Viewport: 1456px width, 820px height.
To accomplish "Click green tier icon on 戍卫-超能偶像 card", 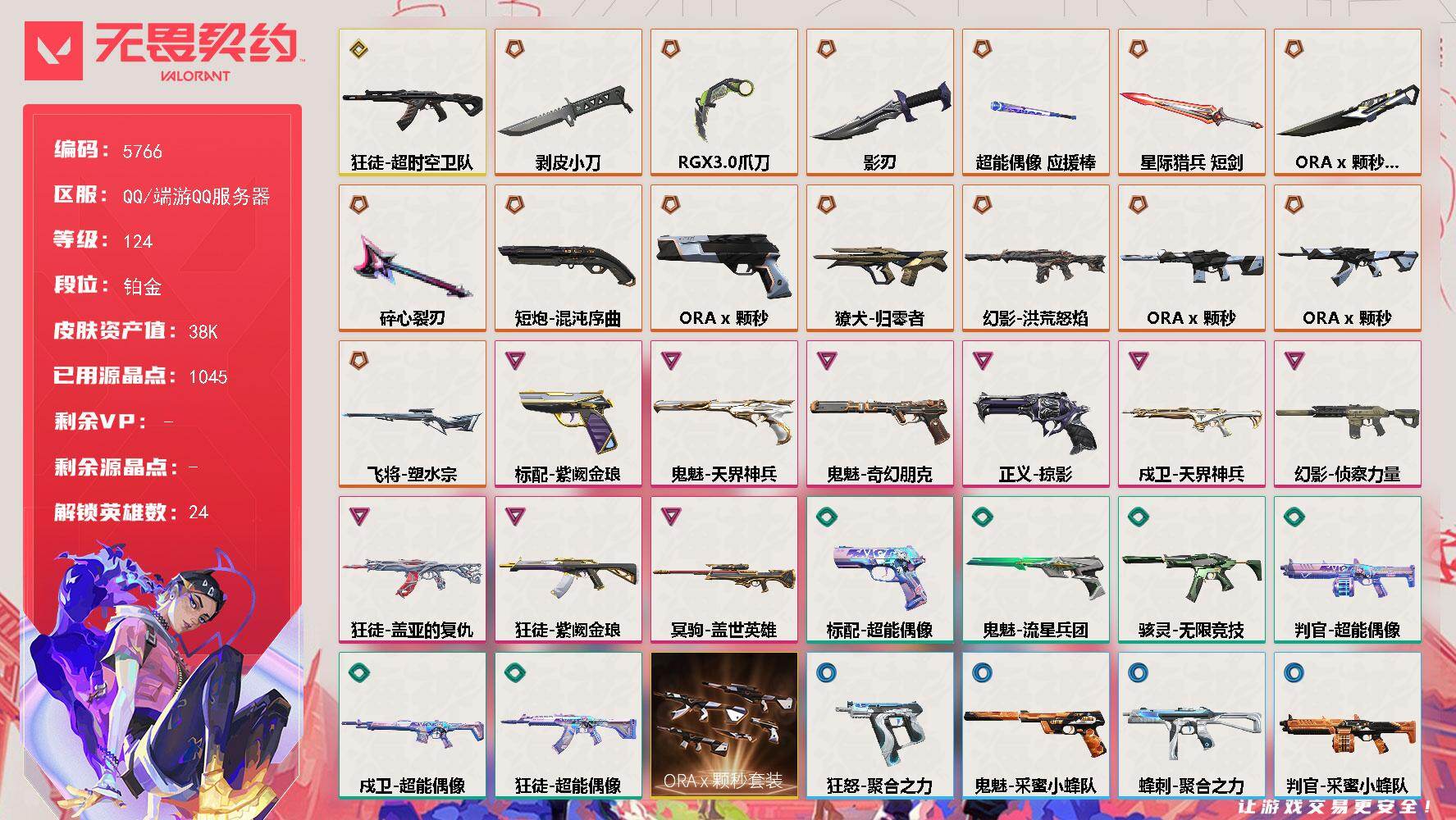I will [x=358, y=672].
